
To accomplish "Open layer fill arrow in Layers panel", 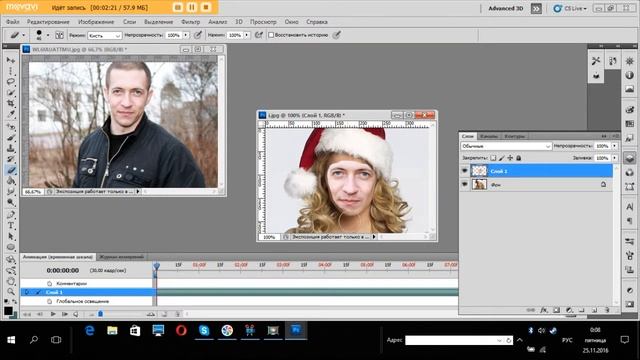I will coord(614,158).
